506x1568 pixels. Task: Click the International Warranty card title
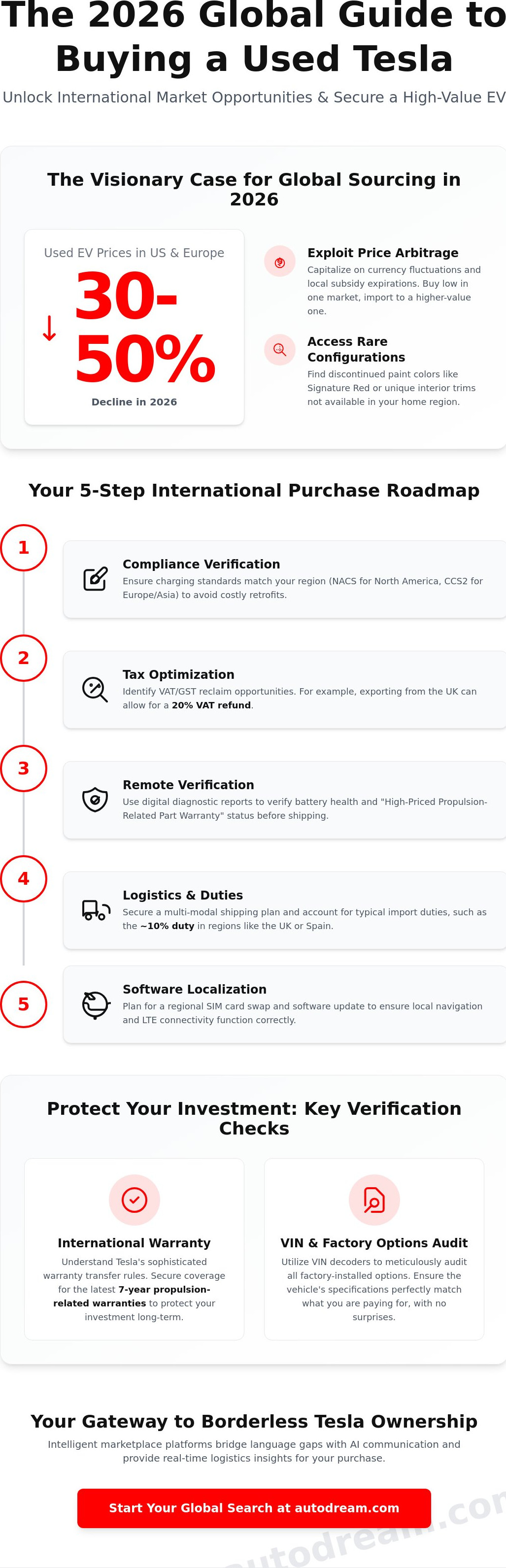[134, 1242]
